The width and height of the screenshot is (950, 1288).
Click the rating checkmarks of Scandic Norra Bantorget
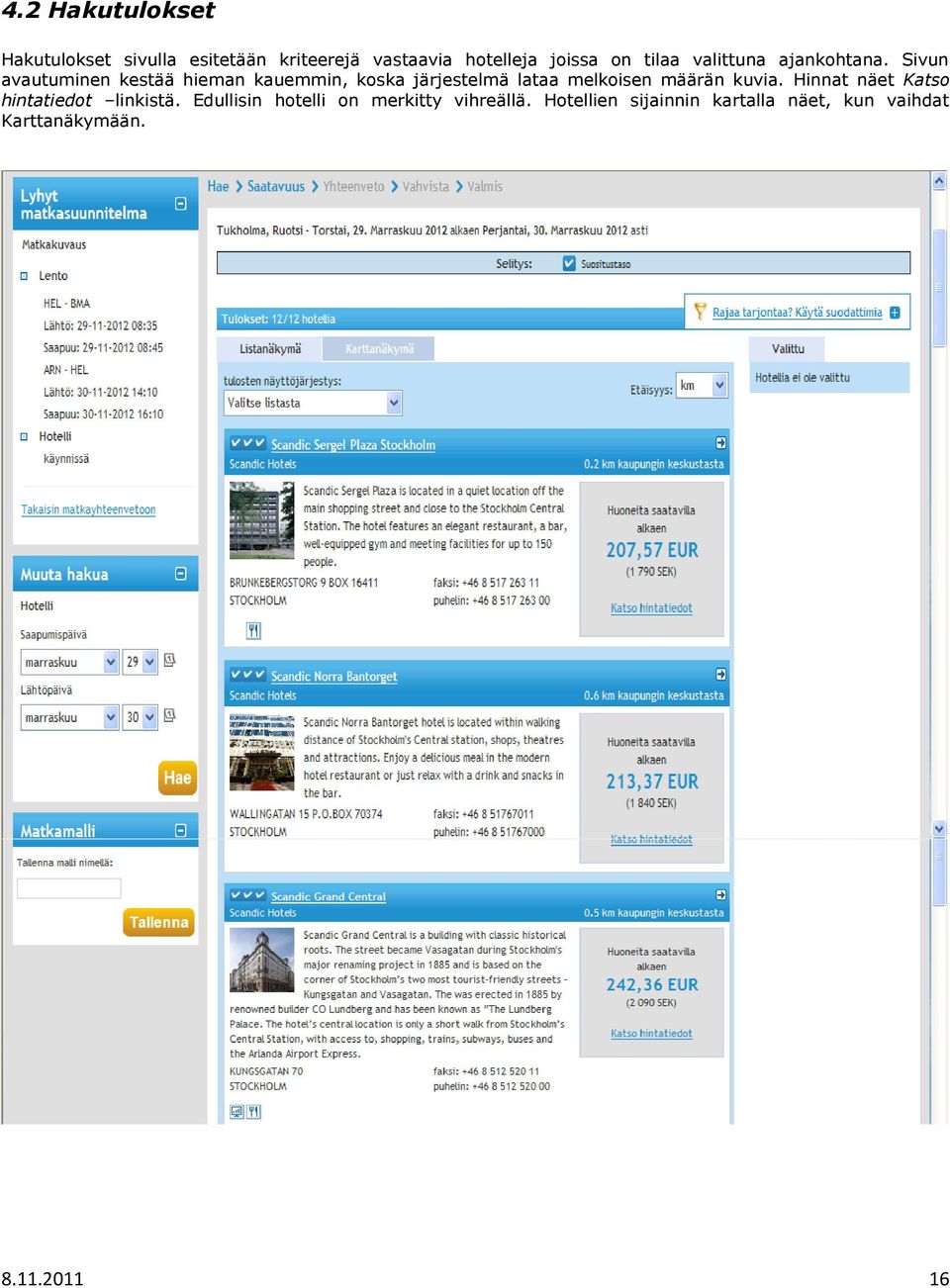tap(247, 675)
